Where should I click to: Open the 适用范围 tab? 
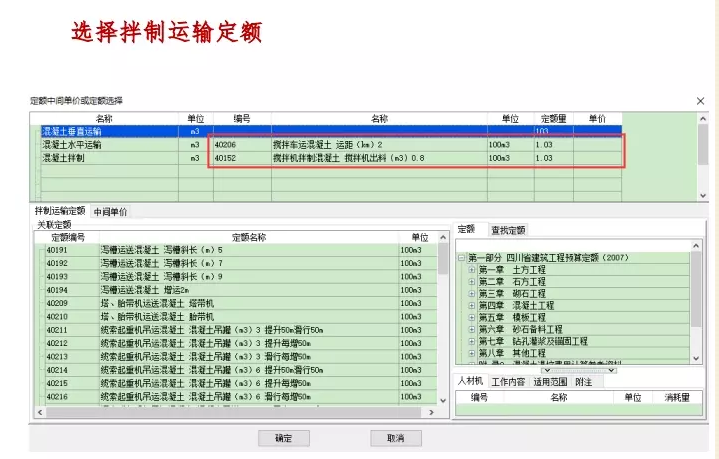[x=549, y=381]
